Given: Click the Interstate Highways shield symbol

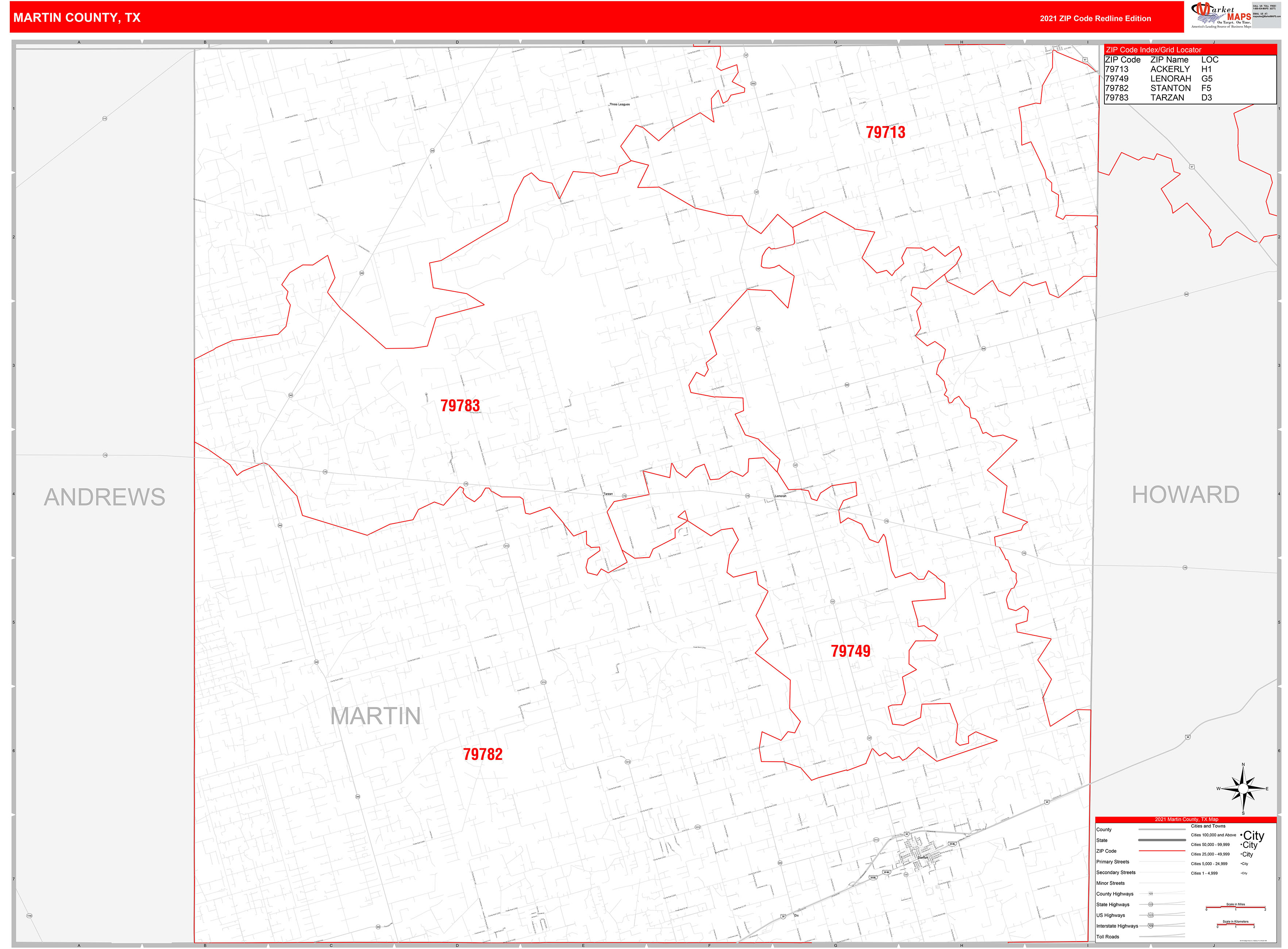Looking at the screenshot, I should click(1150, 925).
